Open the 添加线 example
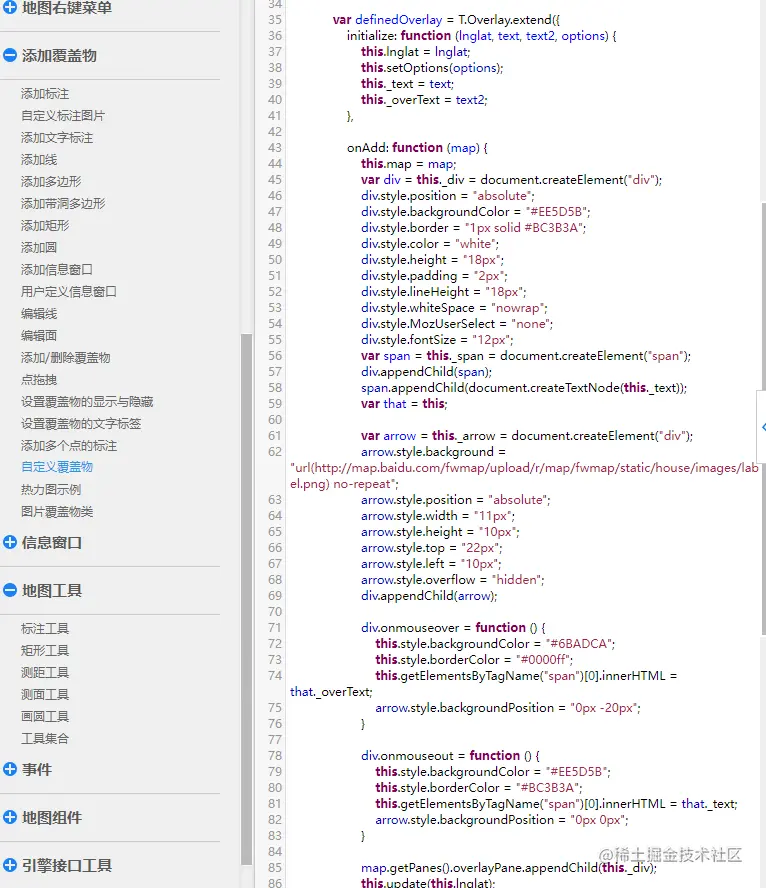This screenshot has height=888, width=766. coord(39,160)
